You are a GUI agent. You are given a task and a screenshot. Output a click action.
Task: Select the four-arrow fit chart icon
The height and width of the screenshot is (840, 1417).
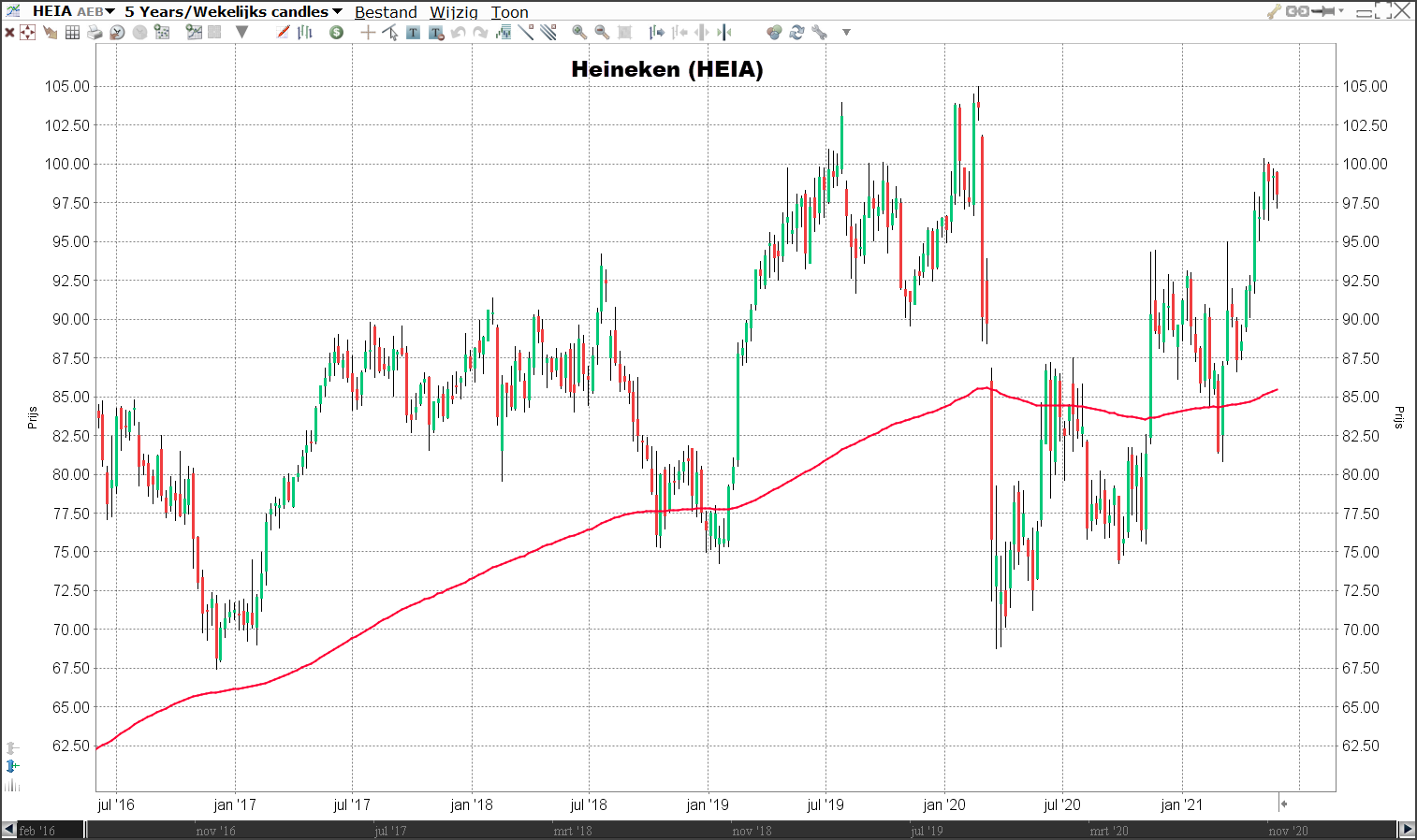(x=27, y=33)
